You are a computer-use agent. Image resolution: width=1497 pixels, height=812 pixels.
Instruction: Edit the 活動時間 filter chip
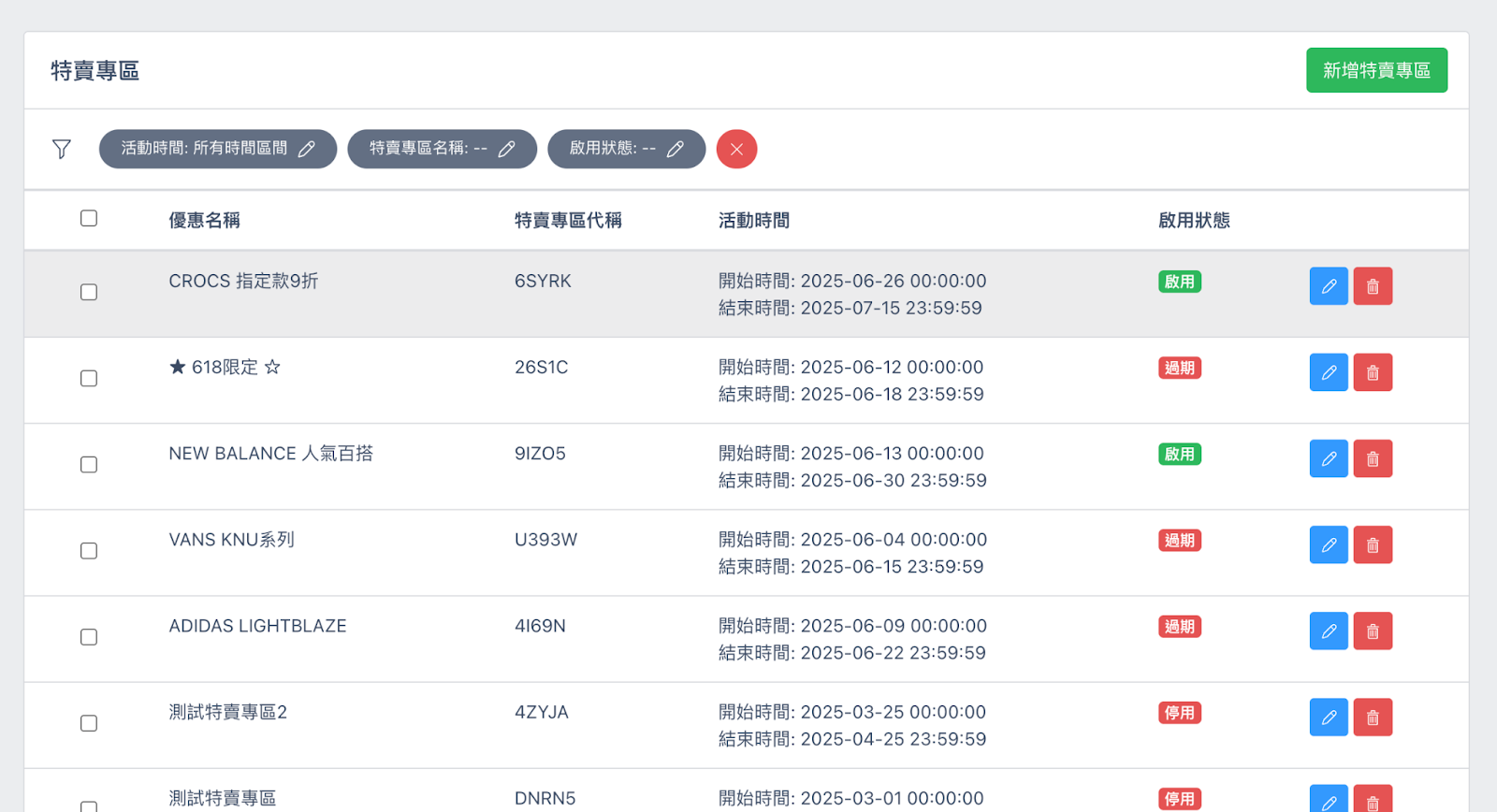point(218,149)
